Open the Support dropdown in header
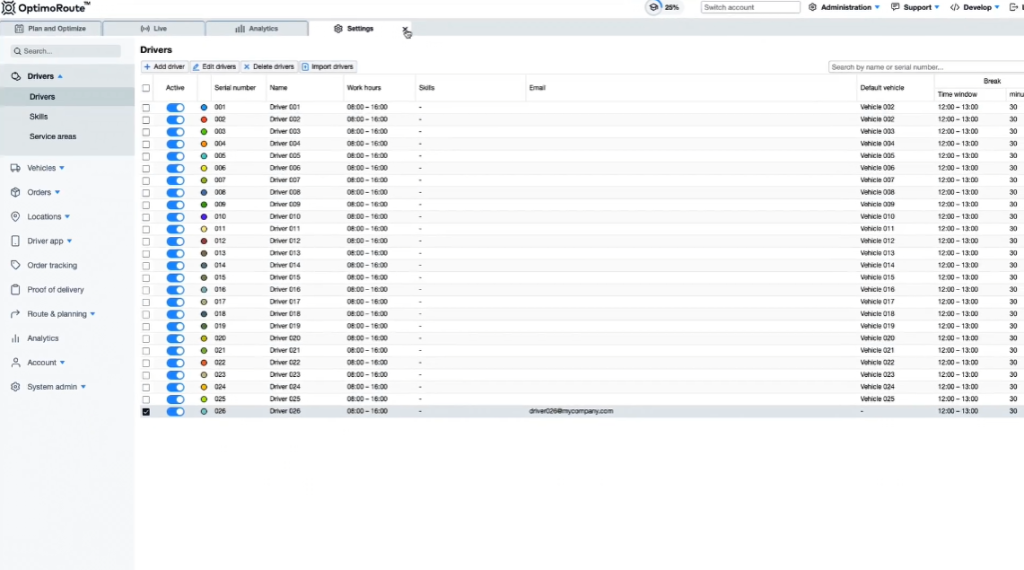Screen dimensions: 1024x570 (x=916, y=7)
